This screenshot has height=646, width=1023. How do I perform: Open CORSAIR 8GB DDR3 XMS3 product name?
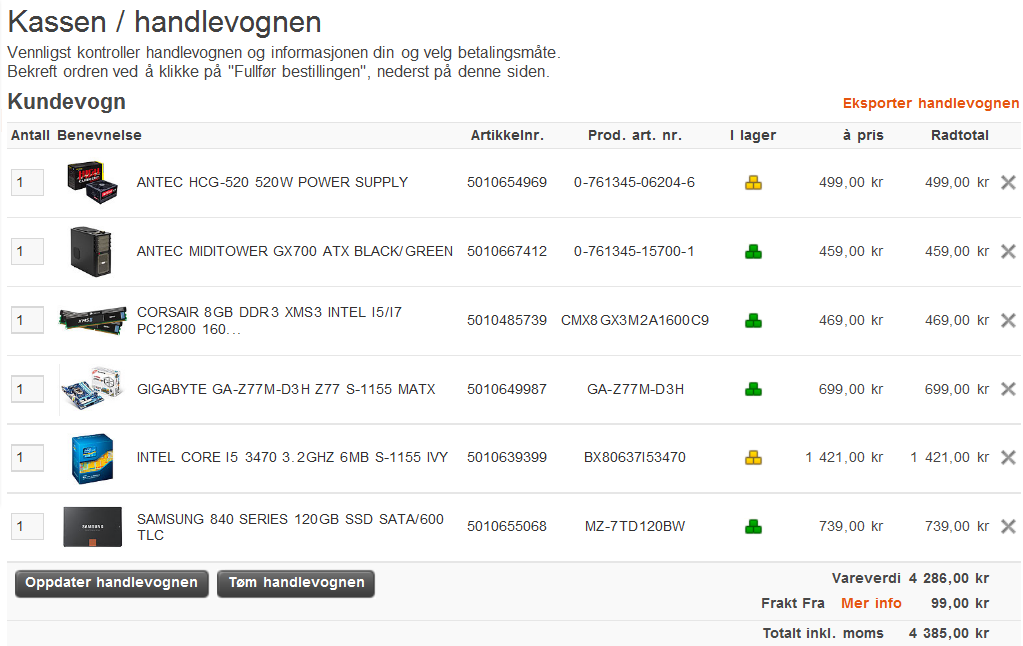click(x=269, y=320)
